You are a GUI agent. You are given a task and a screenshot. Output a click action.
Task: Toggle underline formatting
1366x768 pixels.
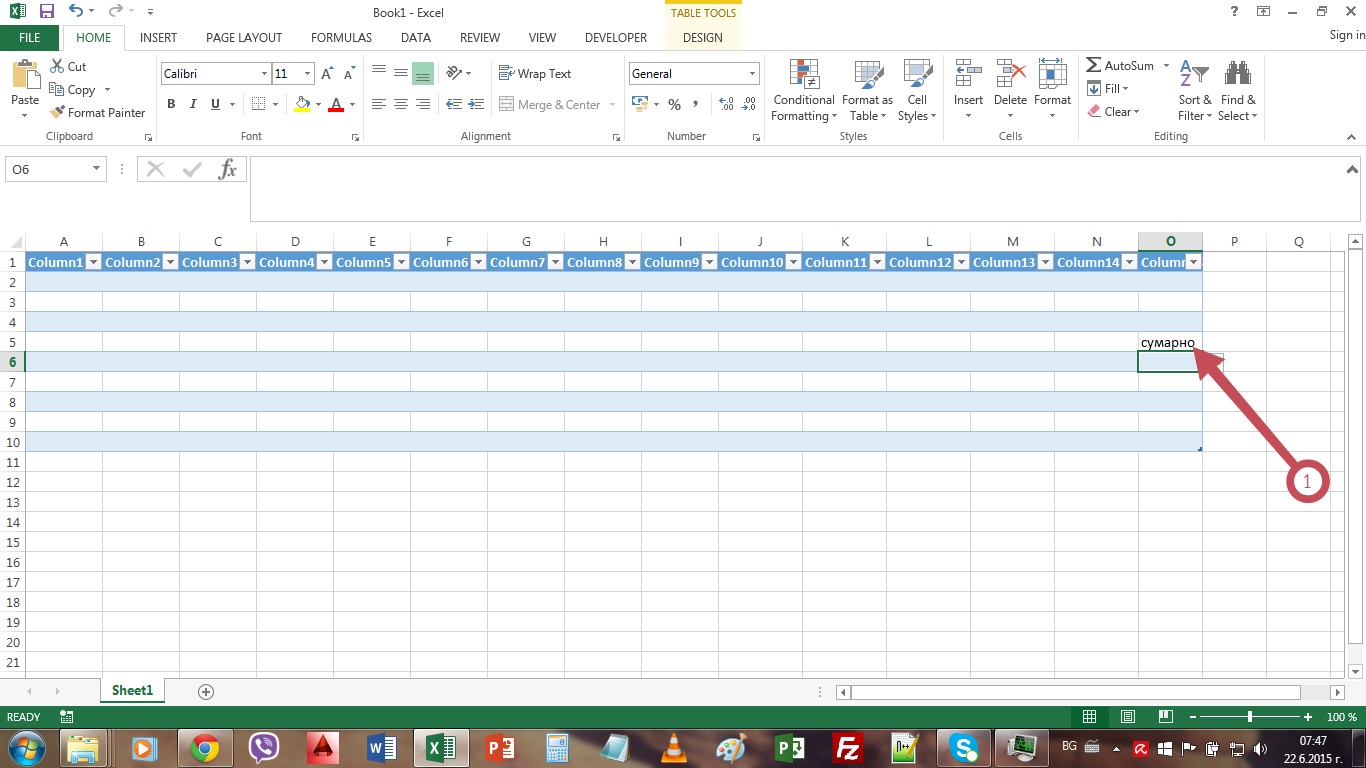(x=215, y=104)
